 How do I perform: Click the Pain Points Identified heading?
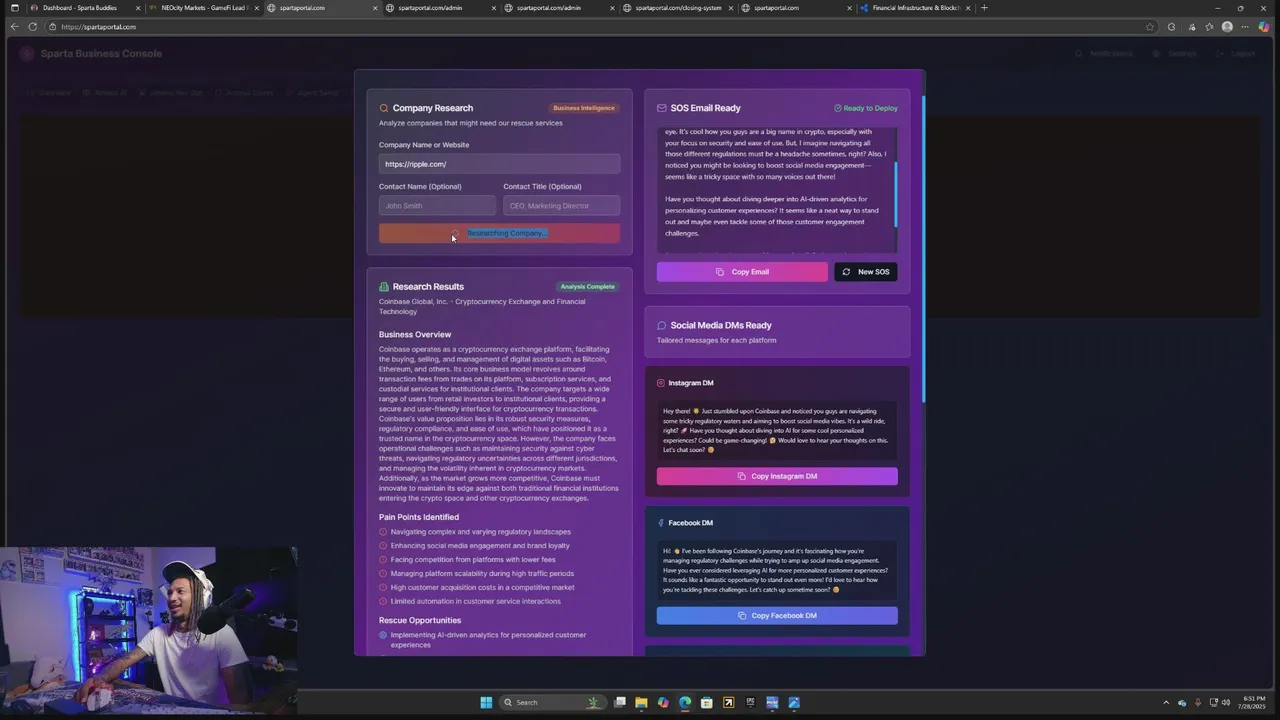coord(419,518)
